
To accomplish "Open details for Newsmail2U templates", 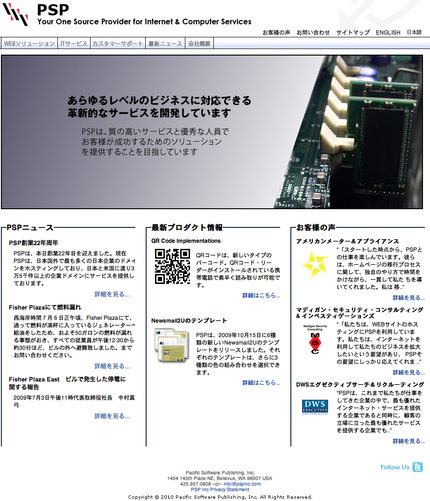I will tap(261, 383).
